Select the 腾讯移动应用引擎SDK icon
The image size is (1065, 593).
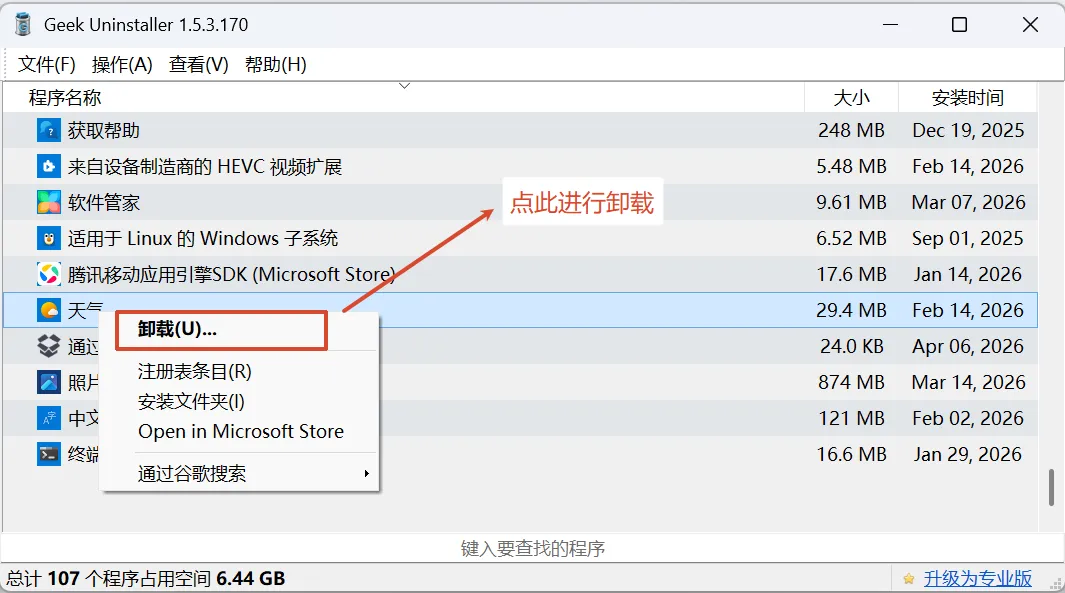coord(49,274)
